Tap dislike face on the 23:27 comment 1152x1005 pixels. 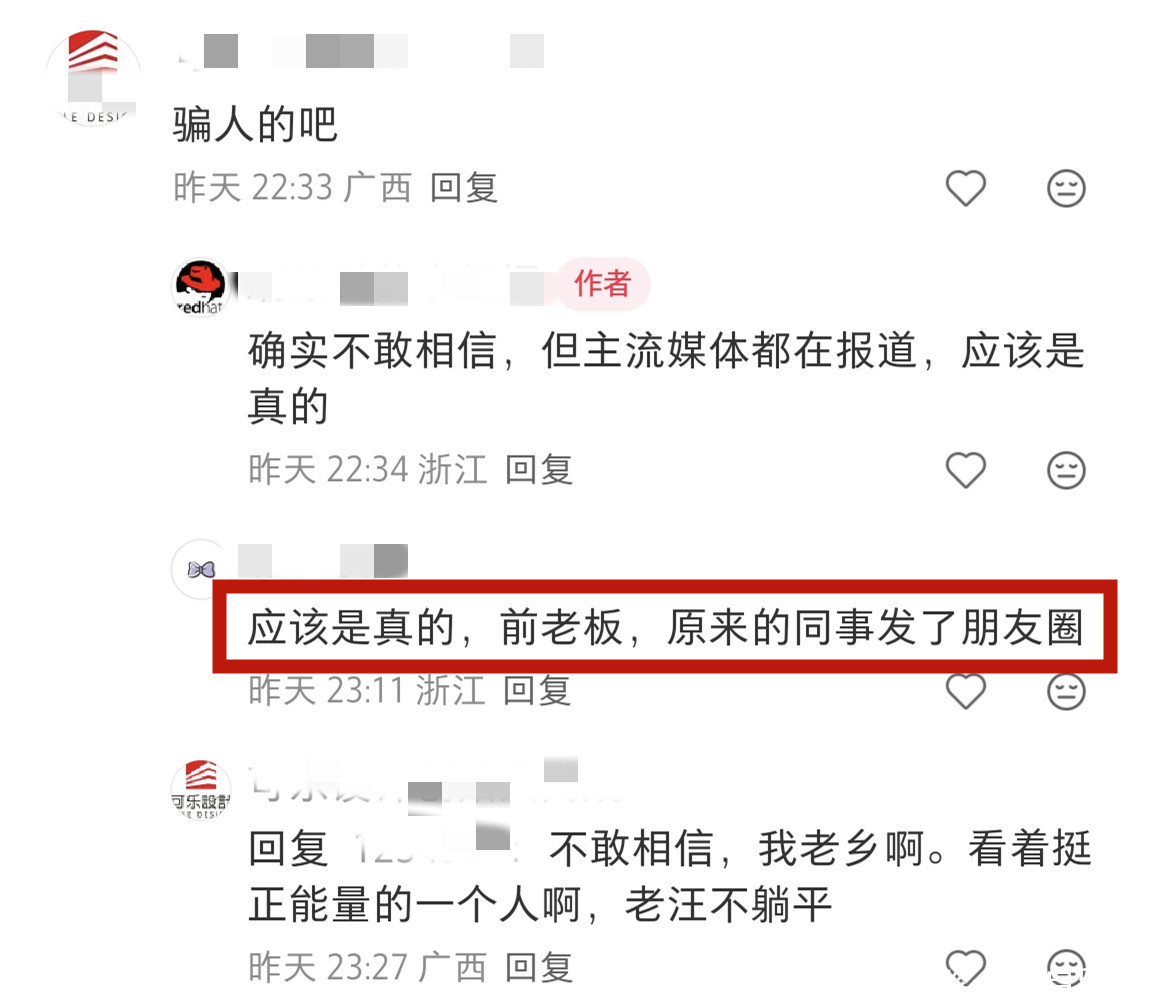(x=1066, y=967)
